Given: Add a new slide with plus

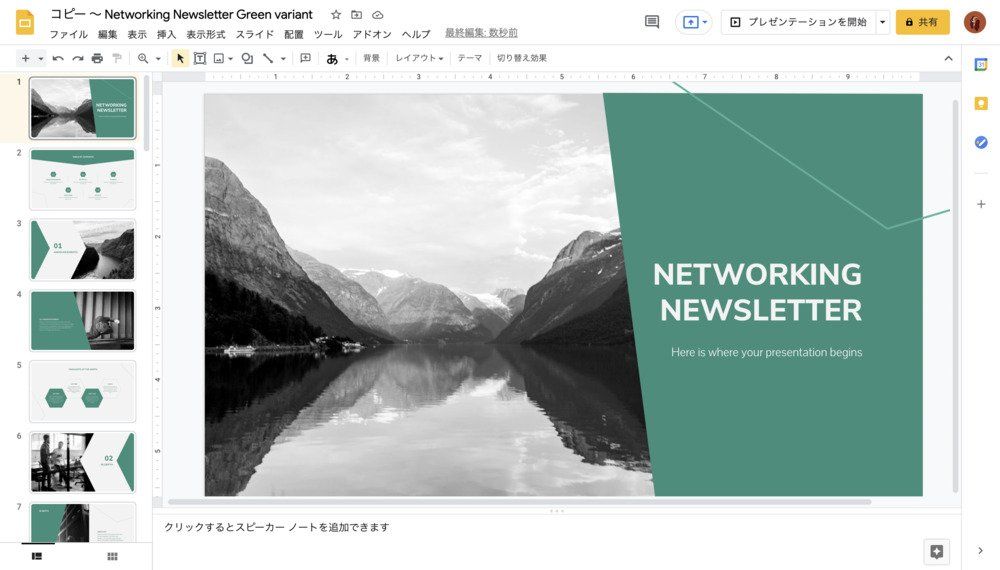Looking at the screenshot, I should (x=26, y=58).
